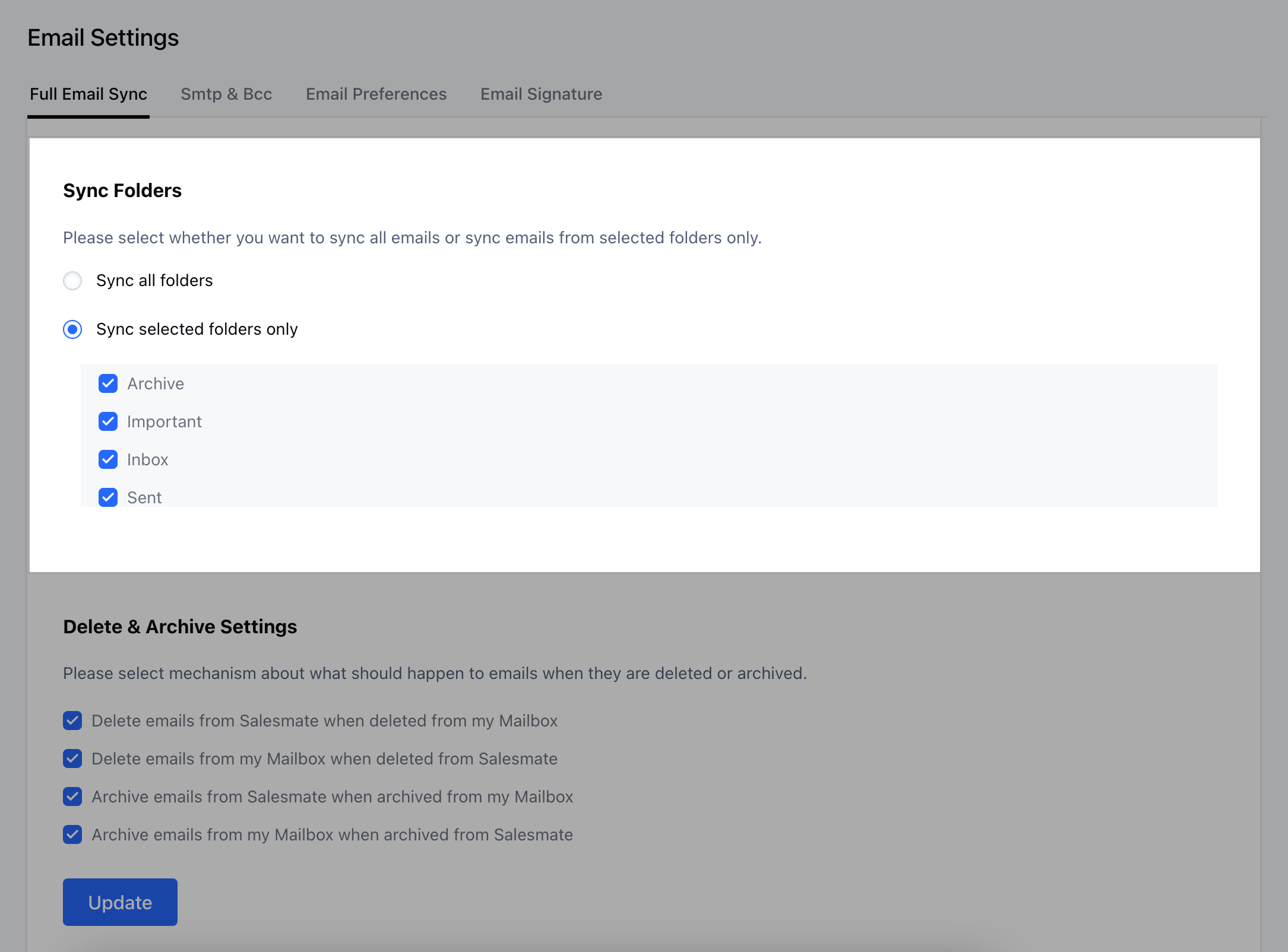Uncheck the Important folder checkbox

click(x=108, y=422)
